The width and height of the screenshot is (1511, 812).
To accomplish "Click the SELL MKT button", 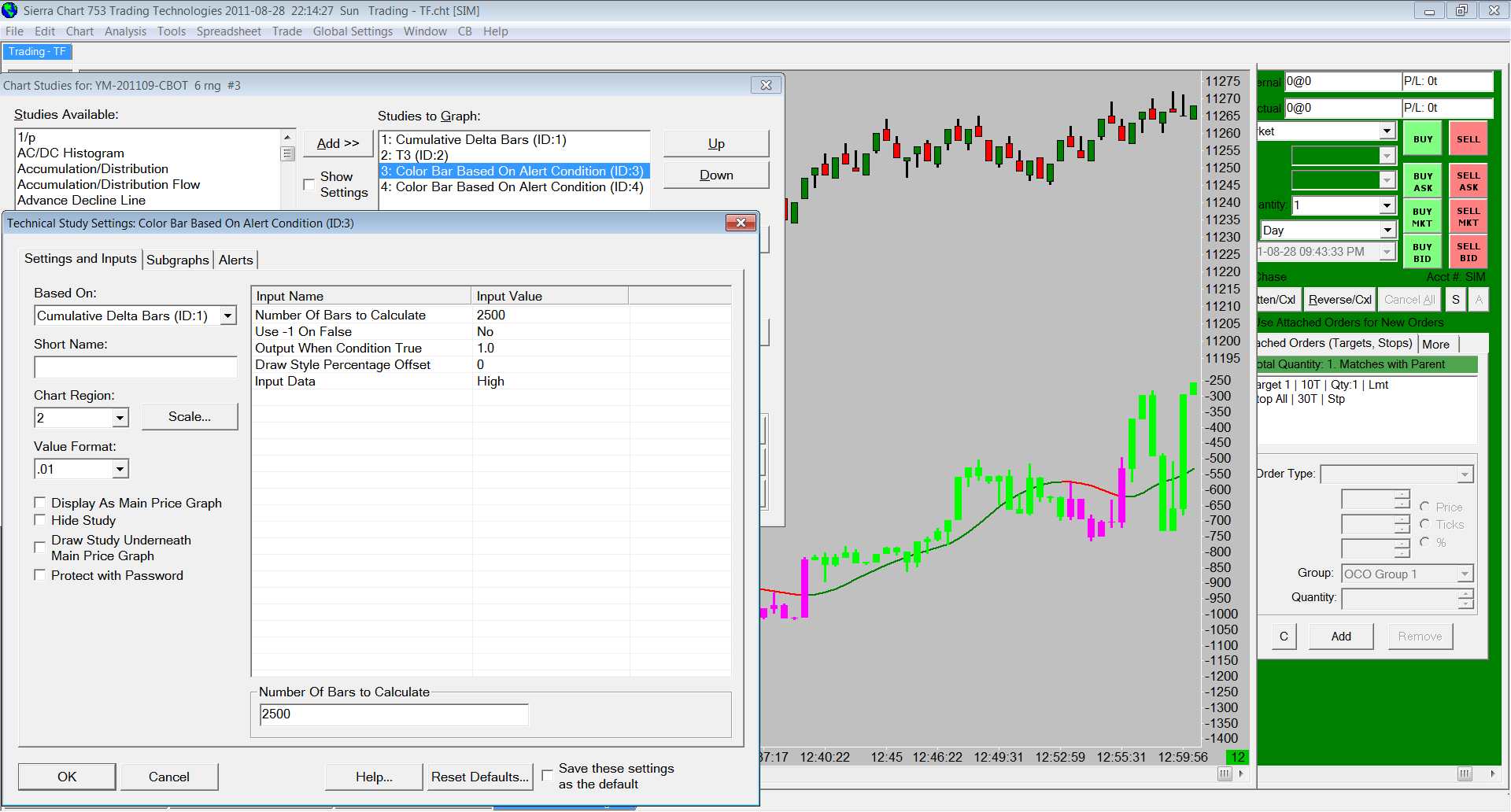I will click(x=1469, y=217).
